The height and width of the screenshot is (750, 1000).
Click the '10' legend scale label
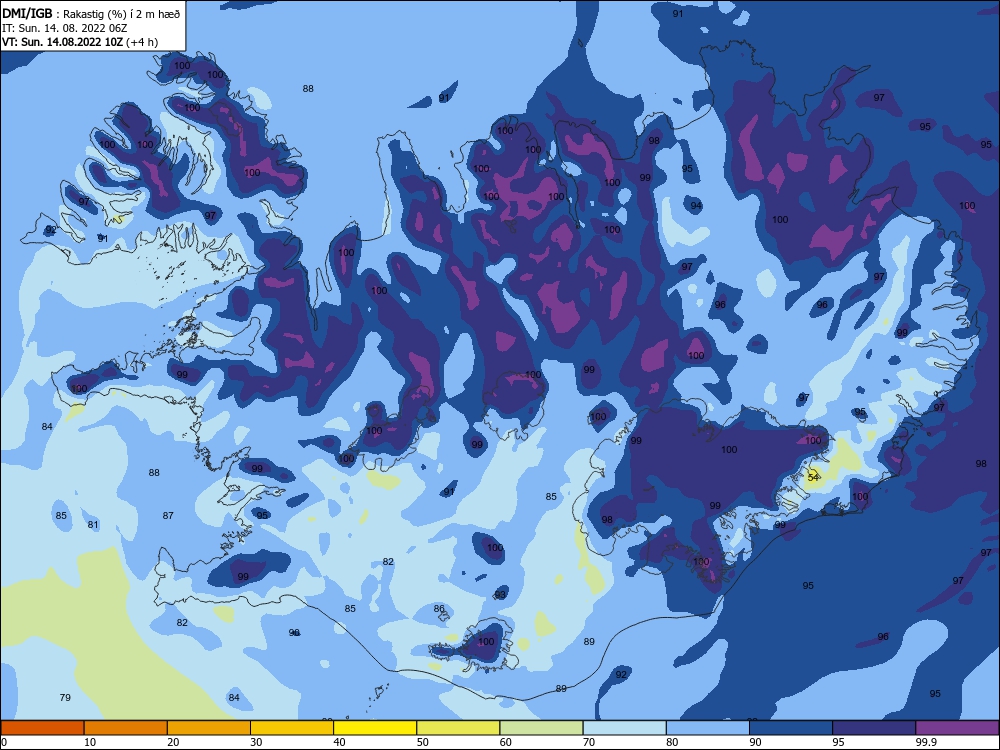click(90, 742)
